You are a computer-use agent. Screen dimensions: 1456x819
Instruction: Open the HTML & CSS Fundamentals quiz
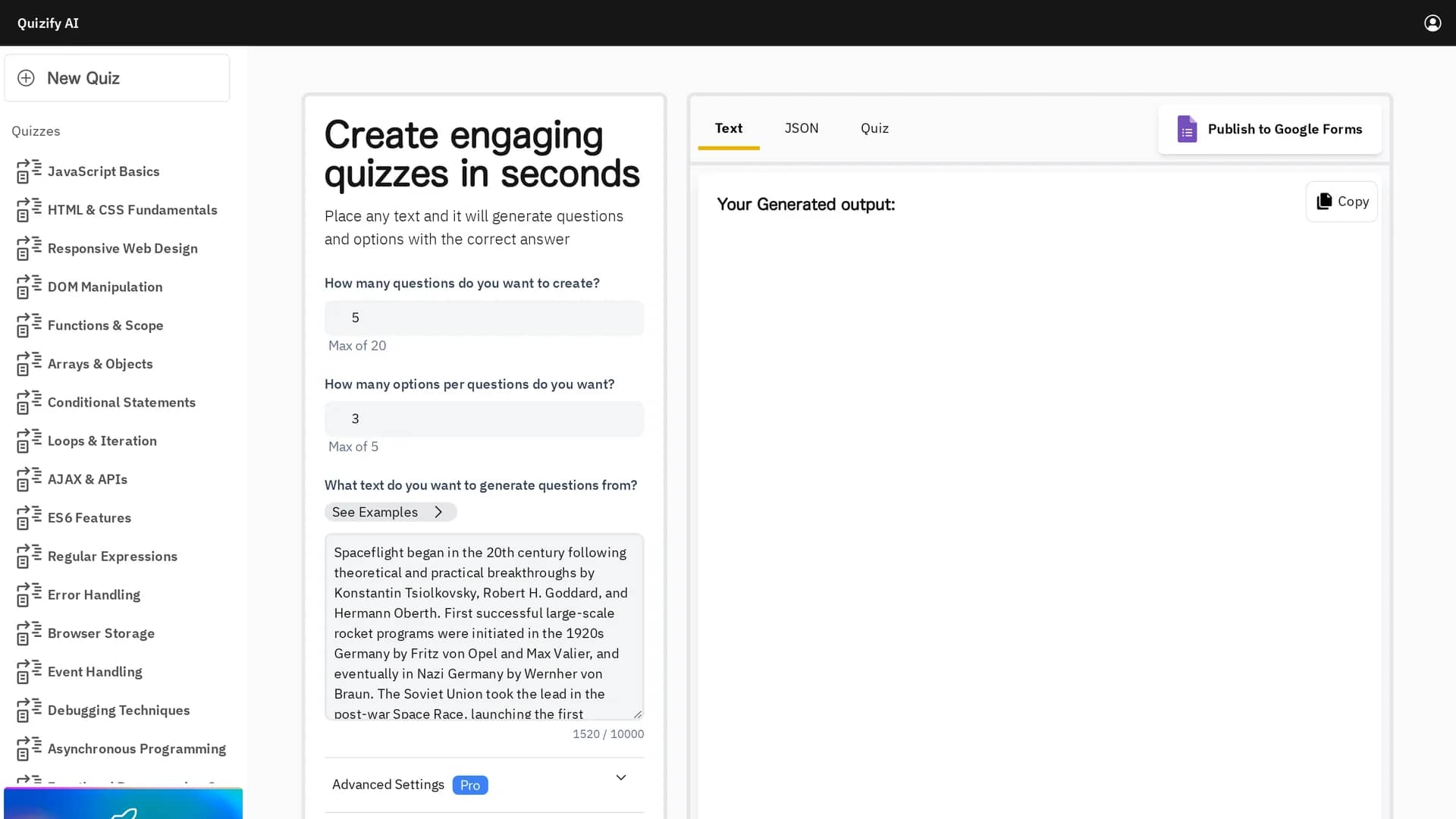(133, 210)
